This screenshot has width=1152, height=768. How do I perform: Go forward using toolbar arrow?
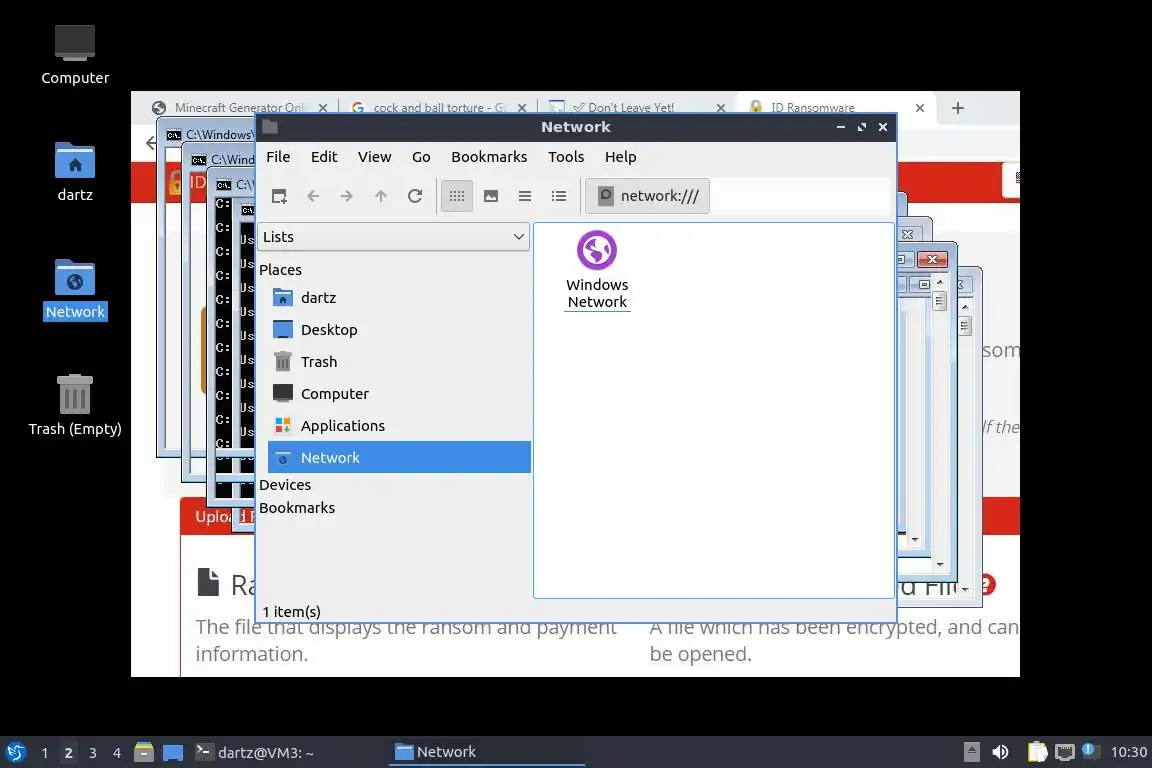point(347,196)
